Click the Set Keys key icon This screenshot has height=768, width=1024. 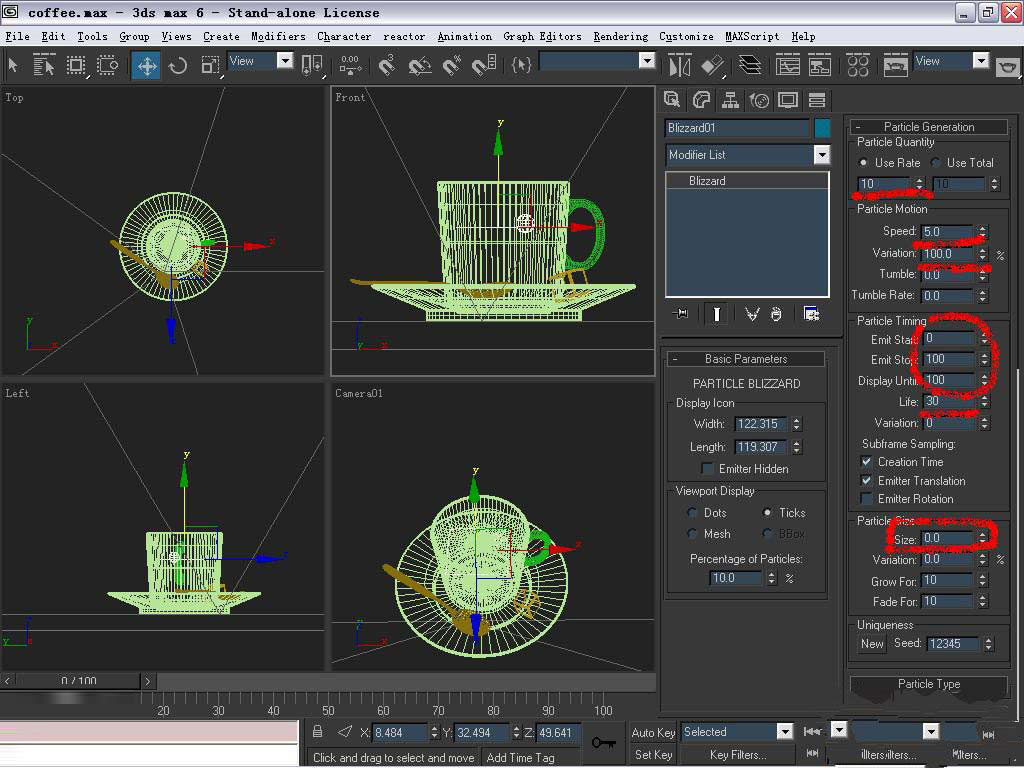click(x=602, y=742)
